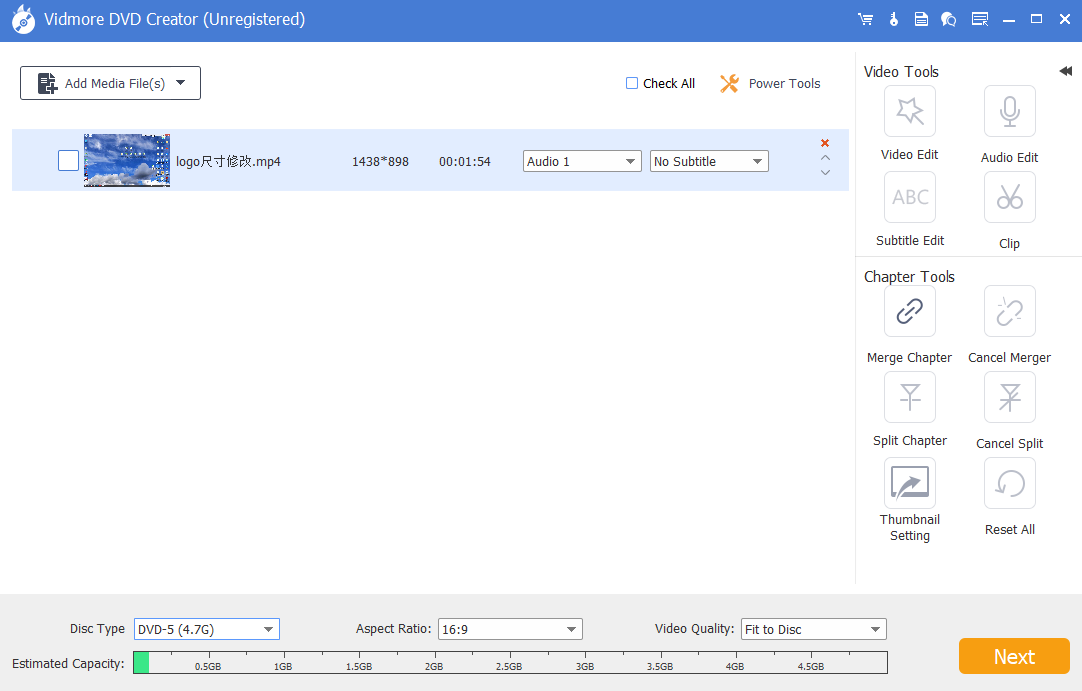Tick the checkbox for logo尺寸修改.mp4
The width and height of the screenshot is (1082, 691).
point(68,160)
